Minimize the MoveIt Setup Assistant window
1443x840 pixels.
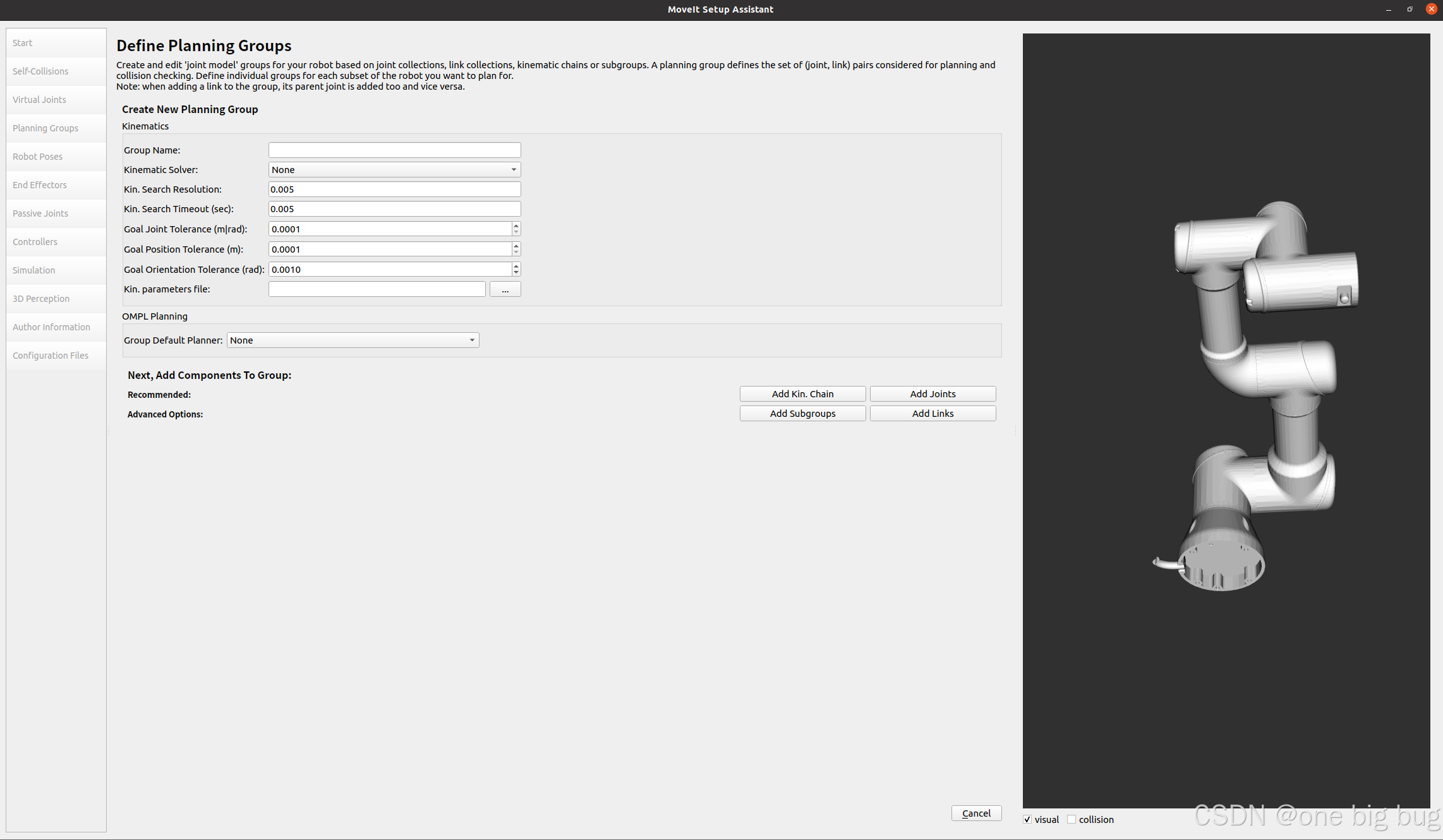click(x=1388, y=9)
